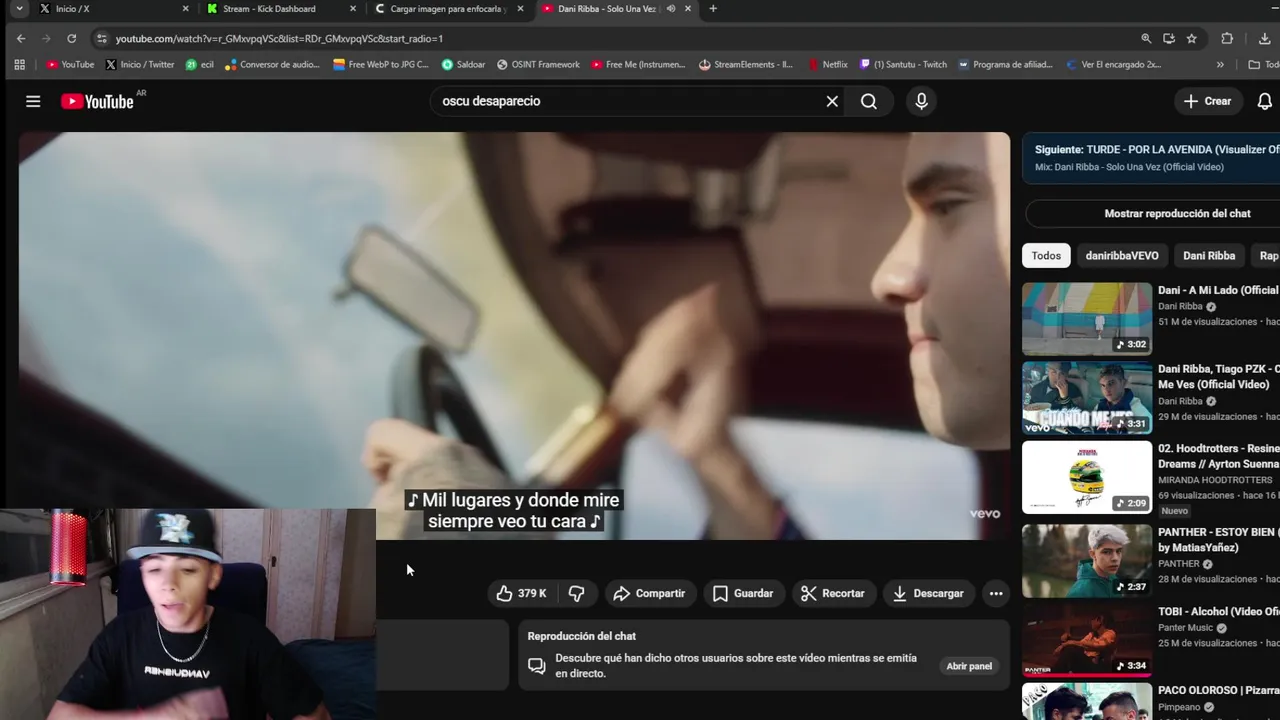Select the Dani Ribba filter chip
The width and height of the screenshot is (1280, 720).
(x=1209, y=255)
